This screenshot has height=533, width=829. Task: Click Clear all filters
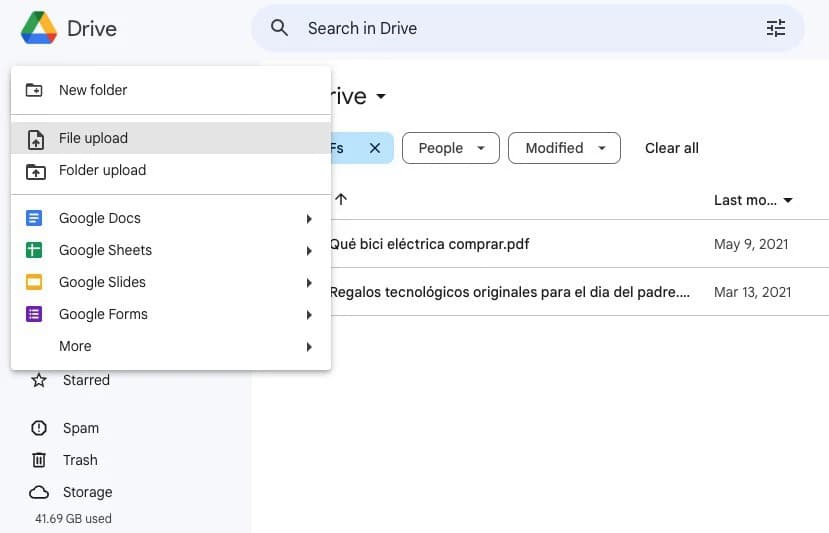(671, 148)
